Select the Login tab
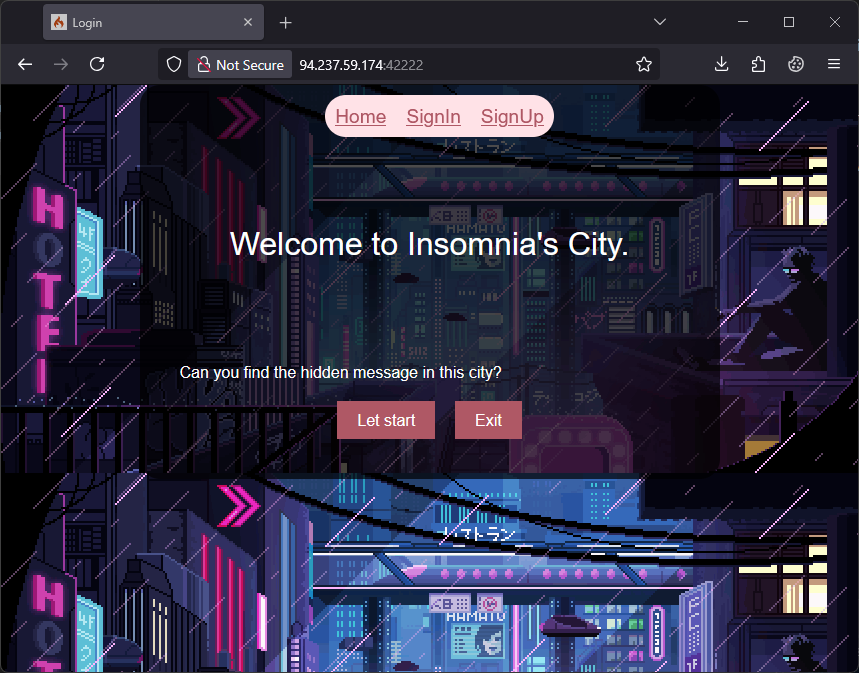The height and width of the screenshot is (673, 859). [x=140, y=22]
